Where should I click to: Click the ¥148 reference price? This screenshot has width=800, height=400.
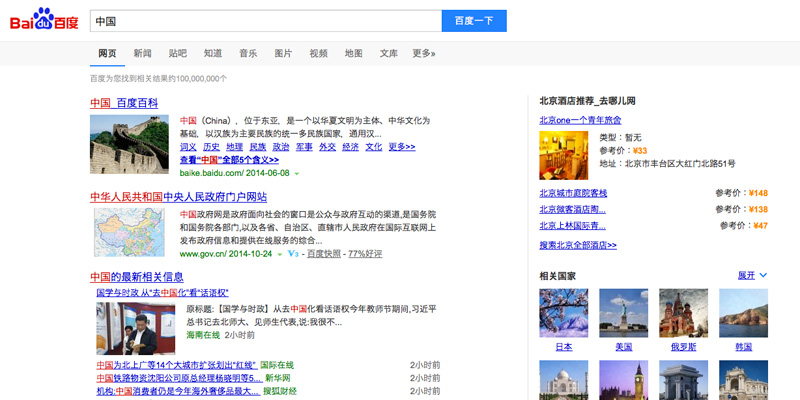coord(758,193)
